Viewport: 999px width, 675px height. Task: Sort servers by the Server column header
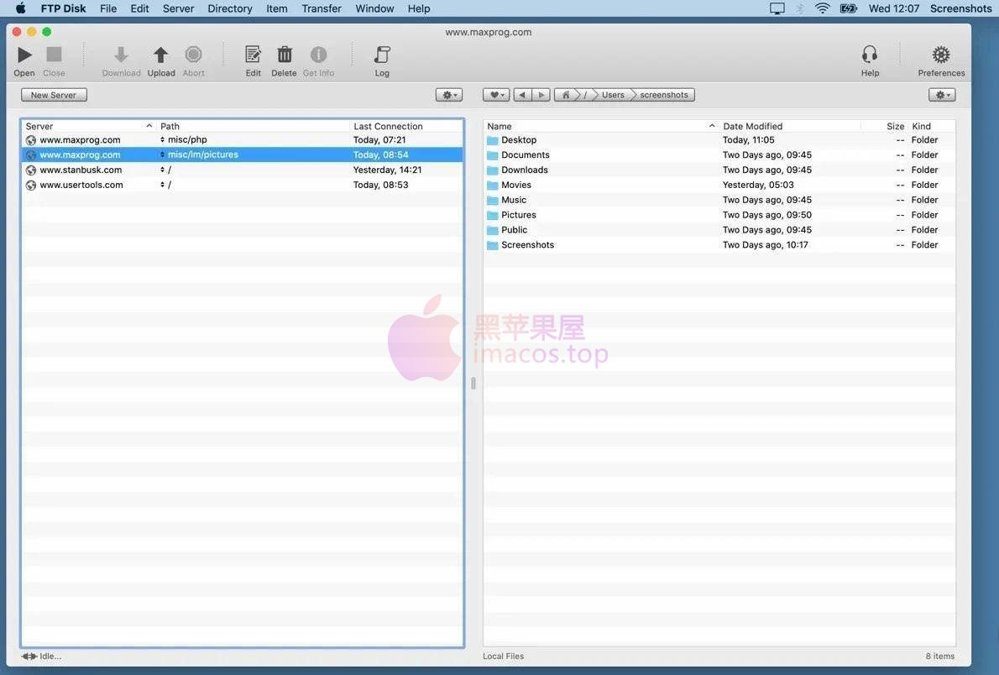89,126
